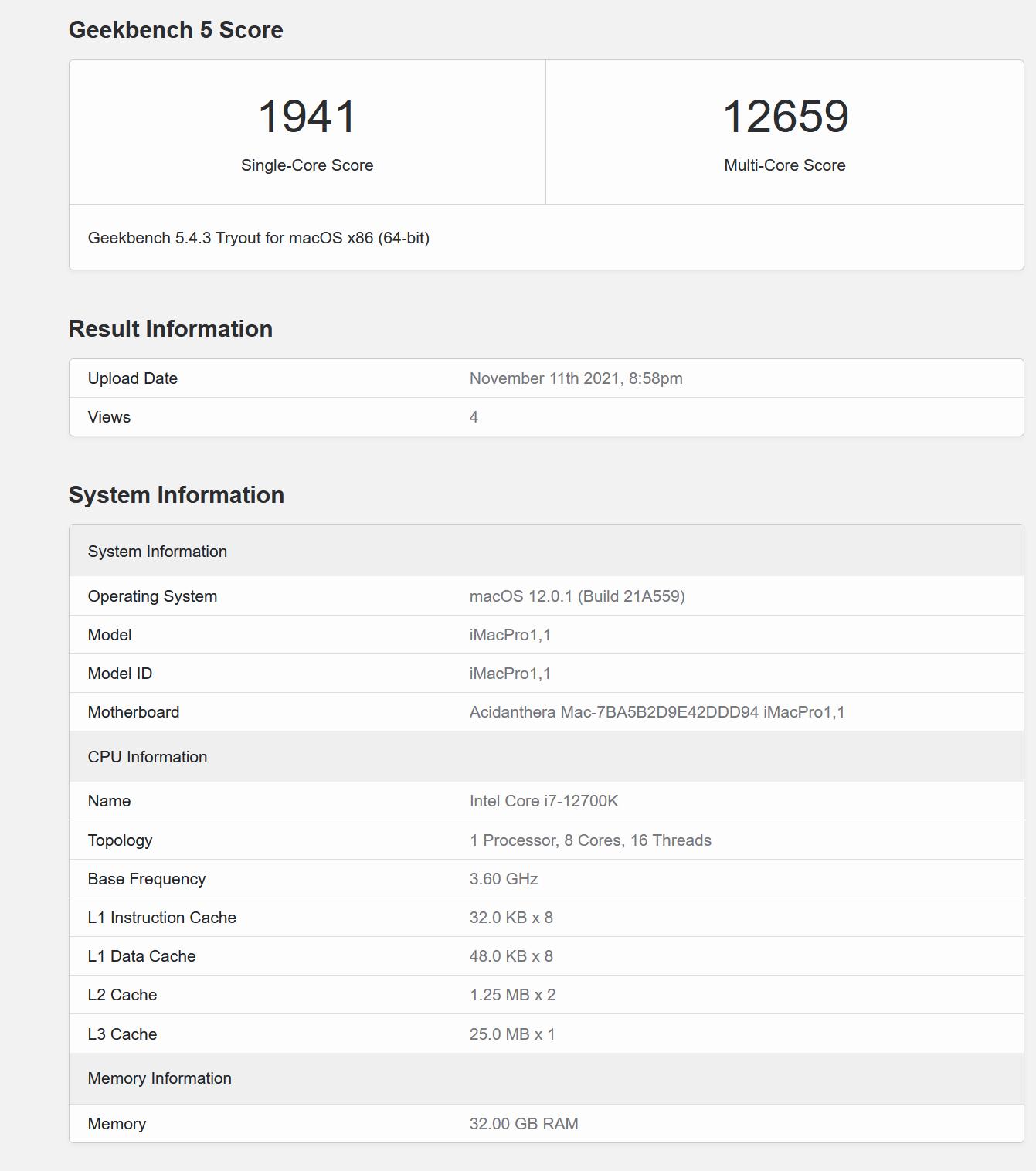Click the Multi-Core Score label

(785, 165)
